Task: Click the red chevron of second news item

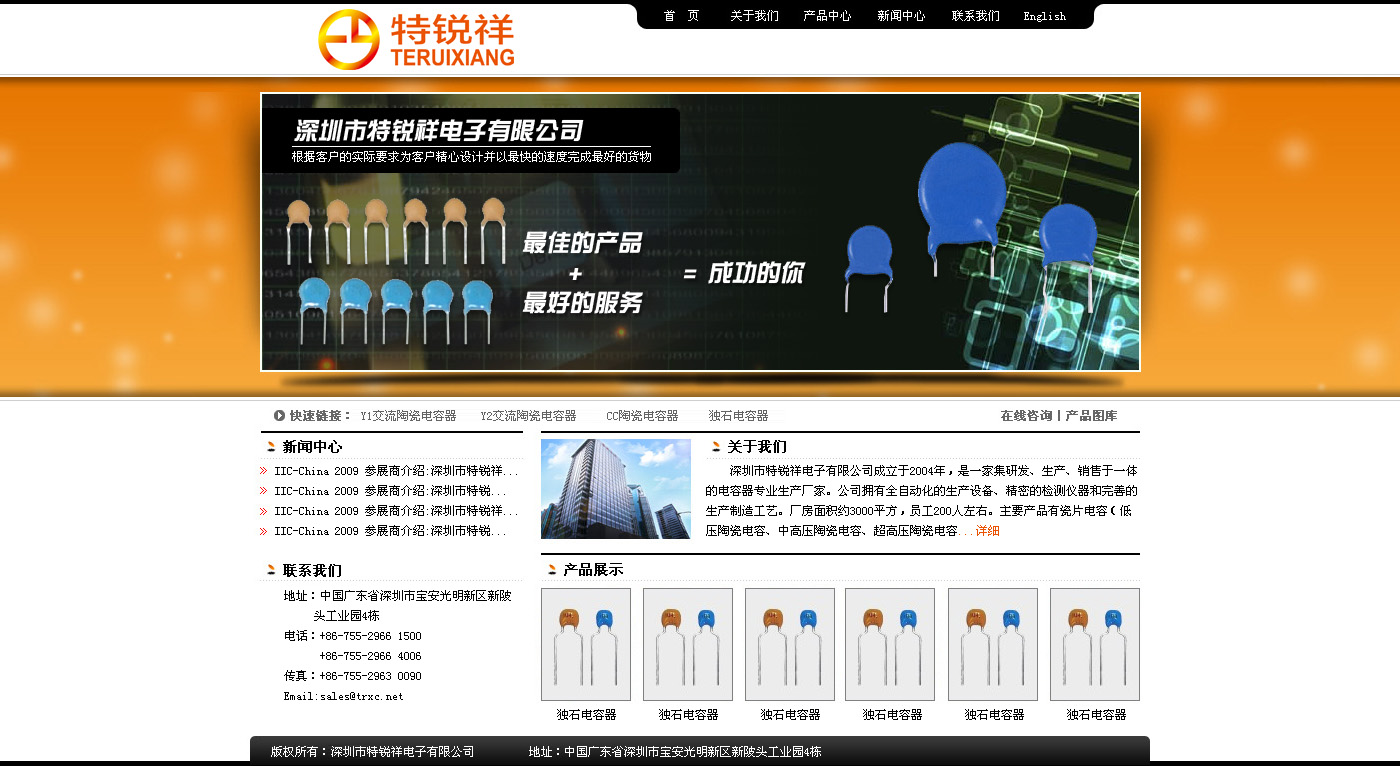Action: click(x=264, y=491)
